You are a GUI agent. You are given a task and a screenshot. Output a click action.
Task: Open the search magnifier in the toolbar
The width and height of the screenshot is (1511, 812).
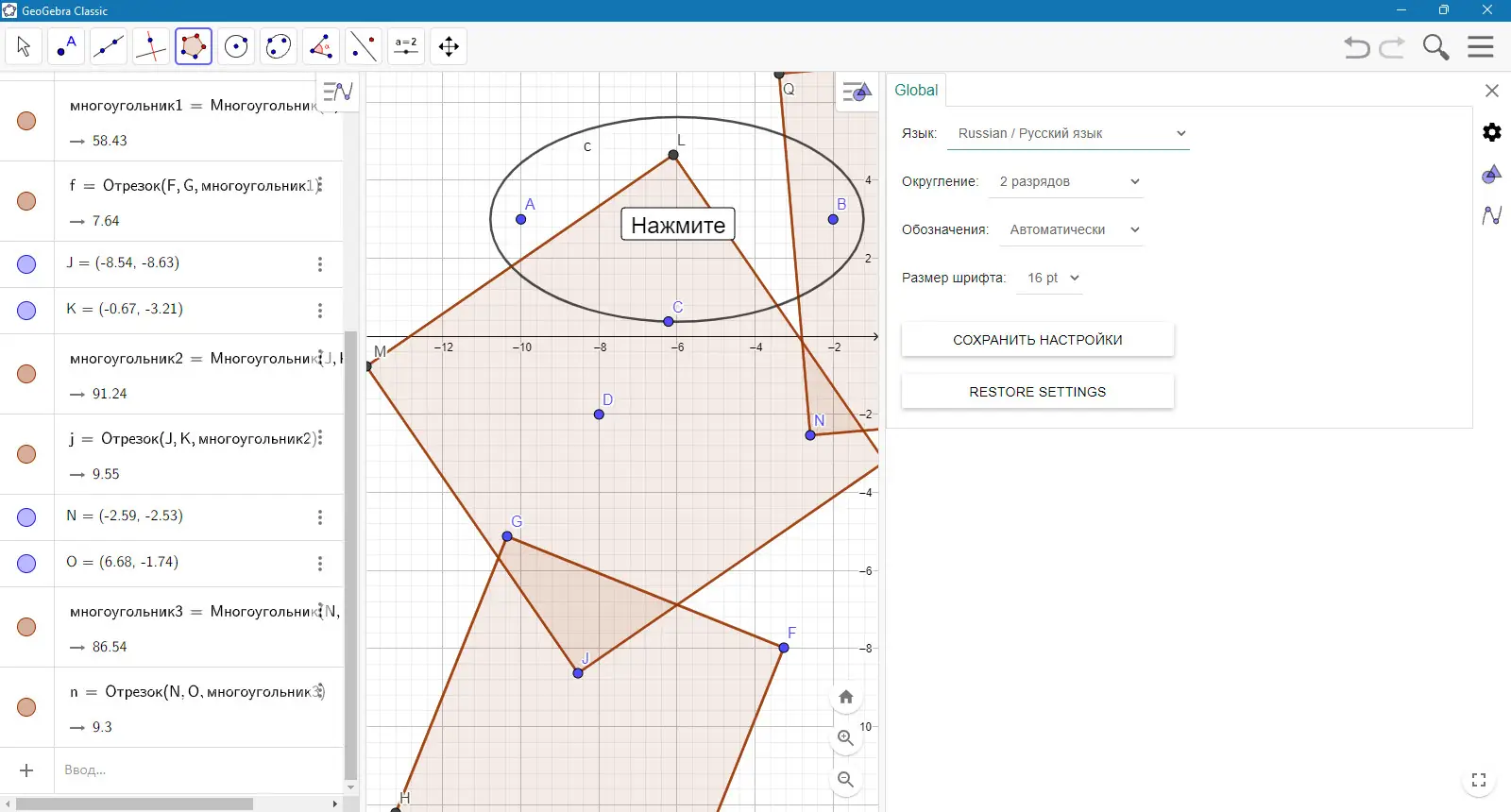click(x=1436, y=47)
